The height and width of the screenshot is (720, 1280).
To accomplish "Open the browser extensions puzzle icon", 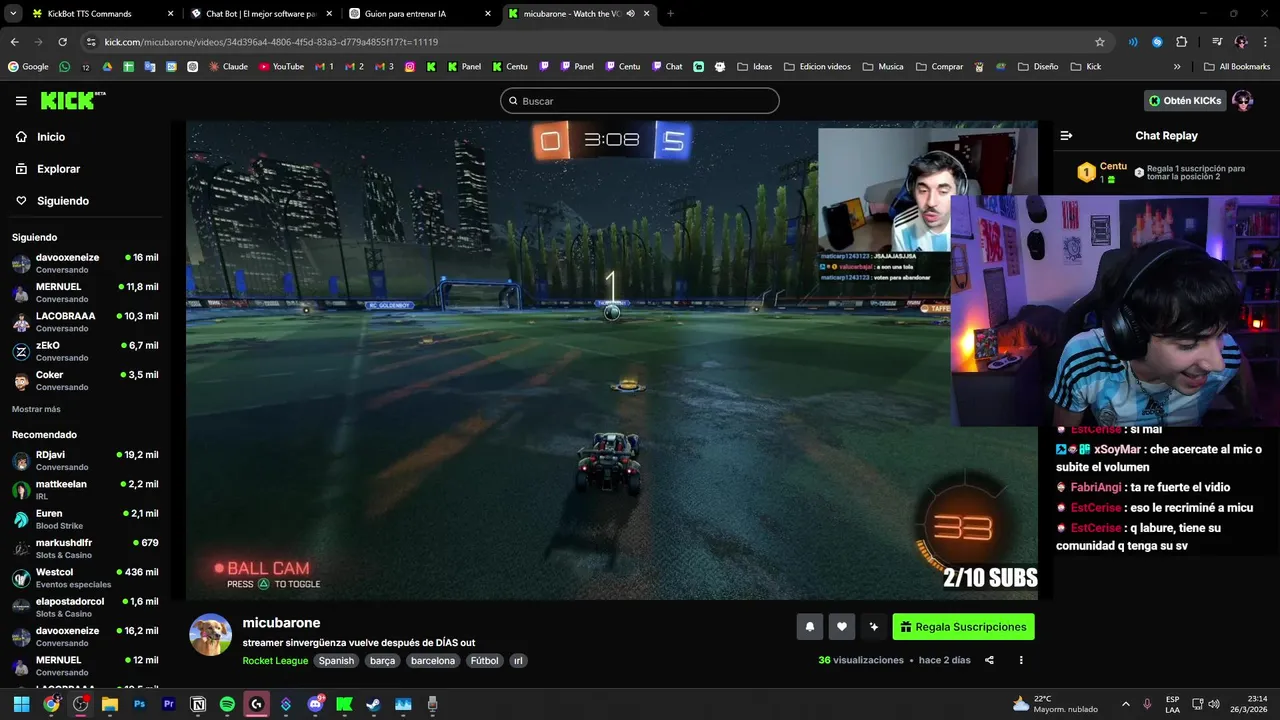I will [x=1182, y=42].
